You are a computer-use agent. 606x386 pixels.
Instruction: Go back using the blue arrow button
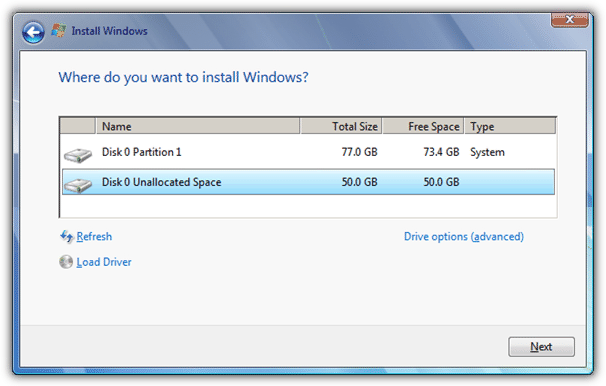pos(33,32)
